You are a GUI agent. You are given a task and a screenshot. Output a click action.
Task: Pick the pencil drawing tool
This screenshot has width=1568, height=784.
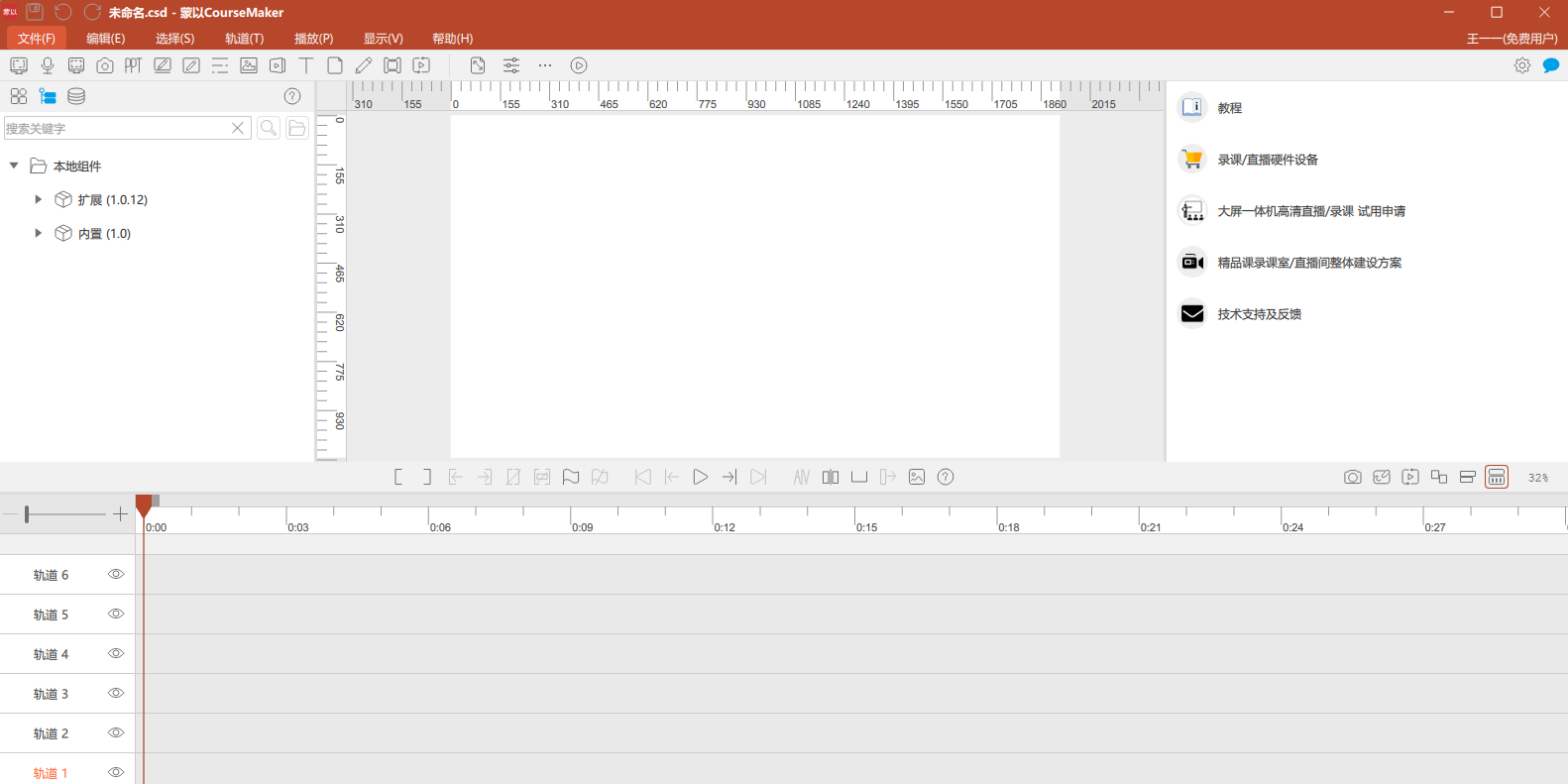coord(364,65)
